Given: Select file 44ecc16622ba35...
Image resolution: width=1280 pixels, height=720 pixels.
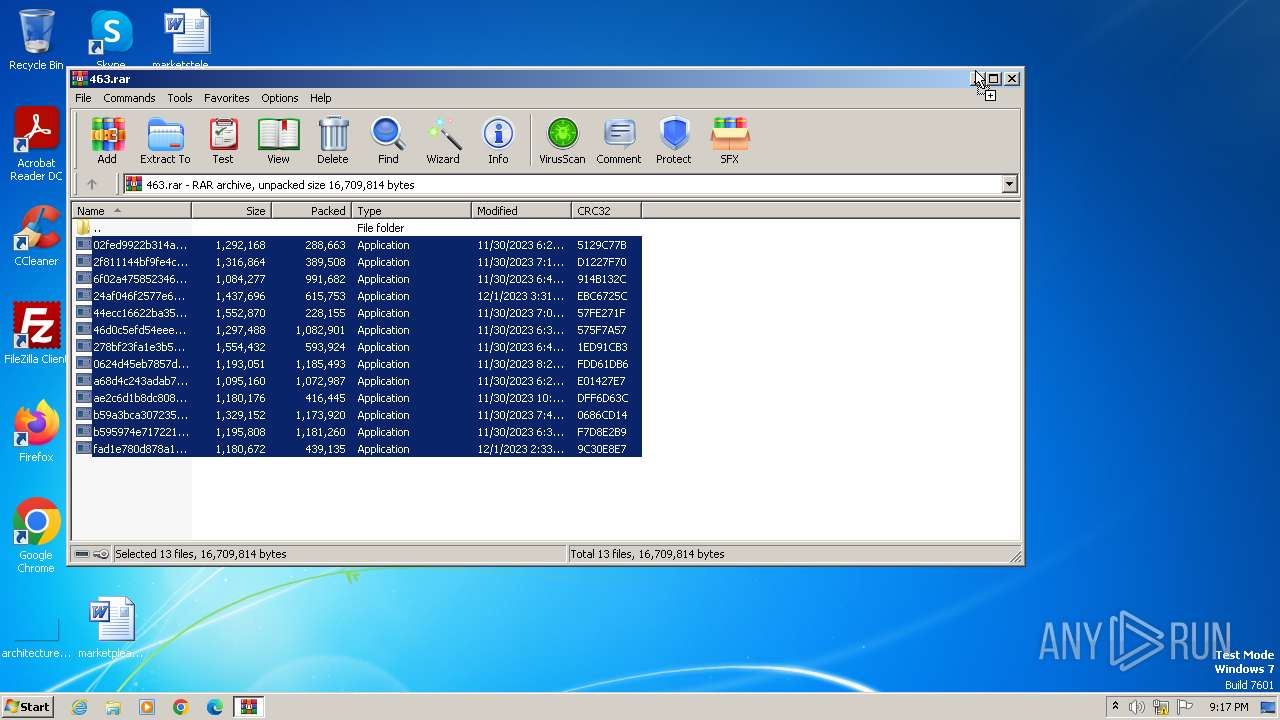Looking at the screenshot, I should 357,313.
